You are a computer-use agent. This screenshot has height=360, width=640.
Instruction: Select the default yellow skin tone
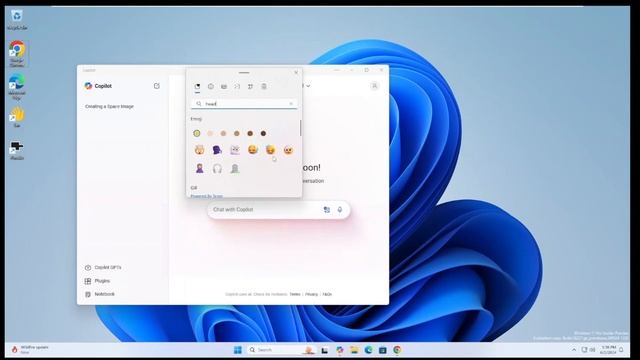(197, 133)
